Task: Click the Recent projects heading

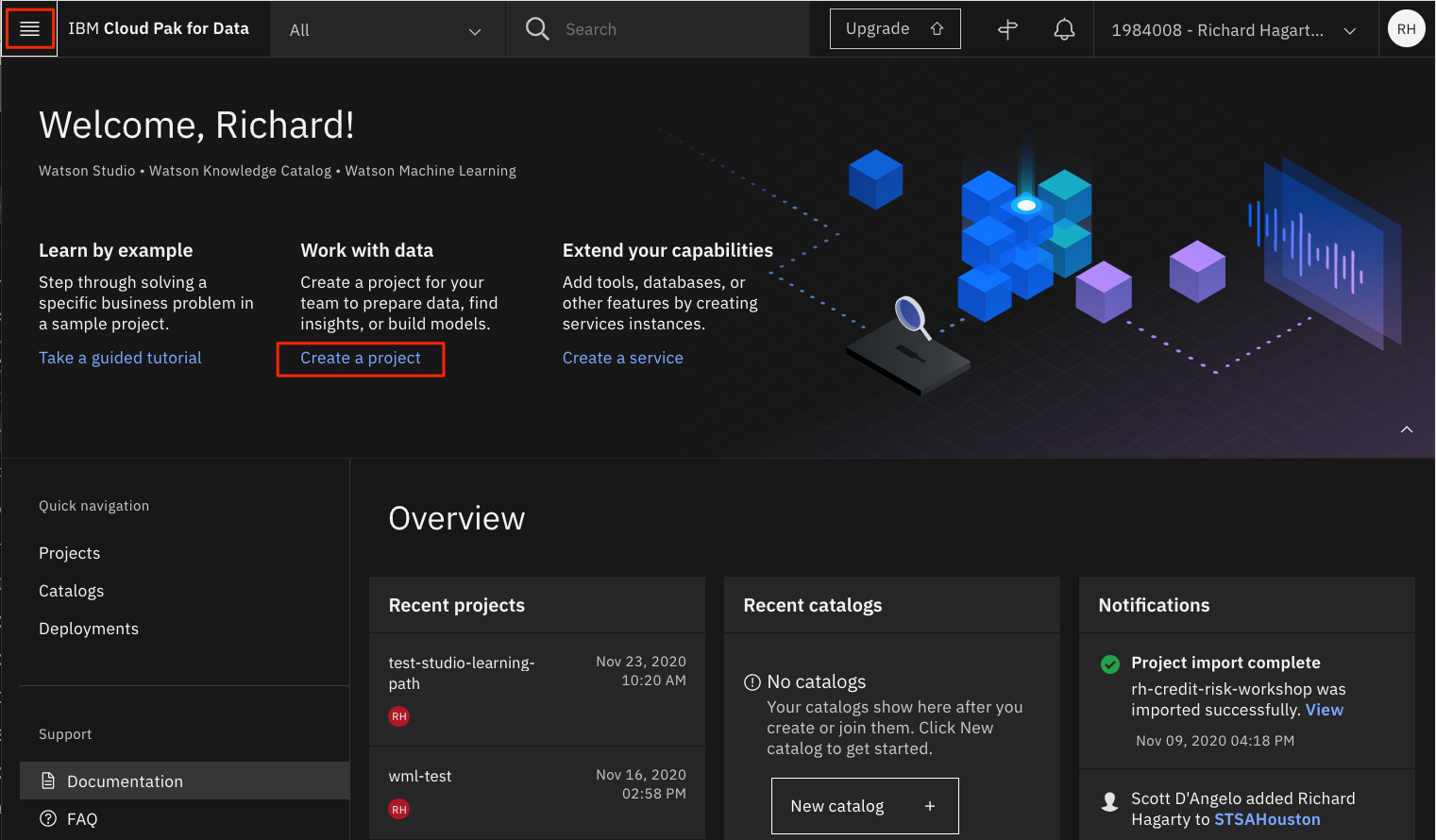Action: 457,605
